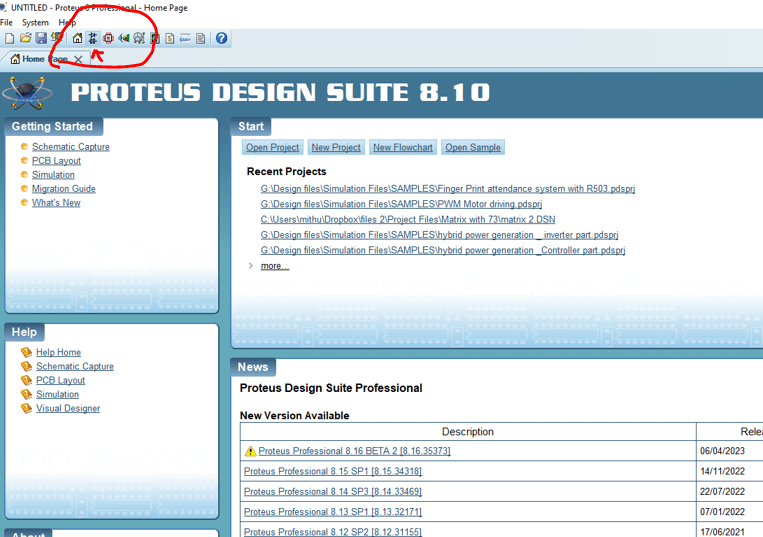Click the yellow warning icon beside 8.16 BETA 2
763x537 pixels.
[250, 451]
